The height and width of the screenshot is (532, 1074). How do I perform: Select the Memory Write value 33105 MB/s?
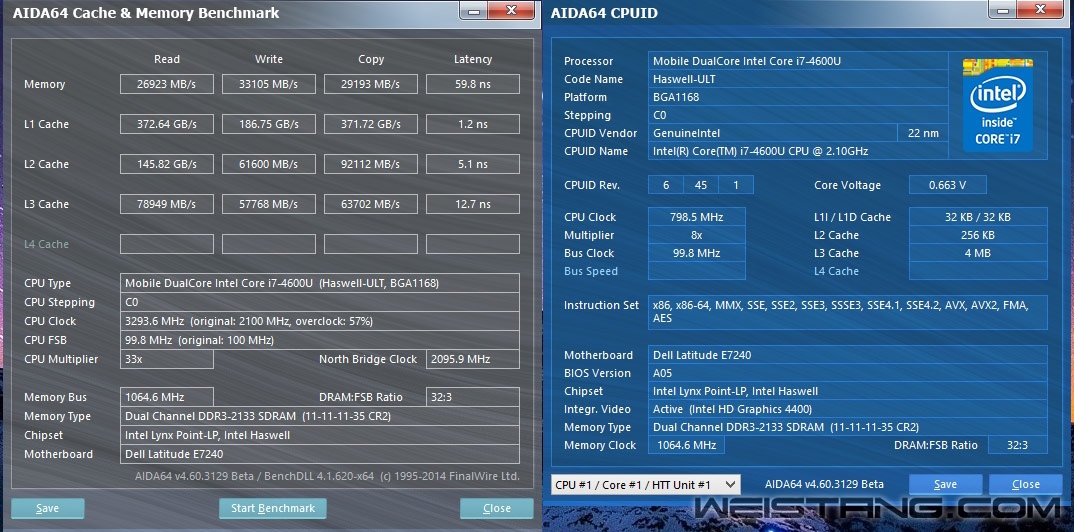coord(268,84)
